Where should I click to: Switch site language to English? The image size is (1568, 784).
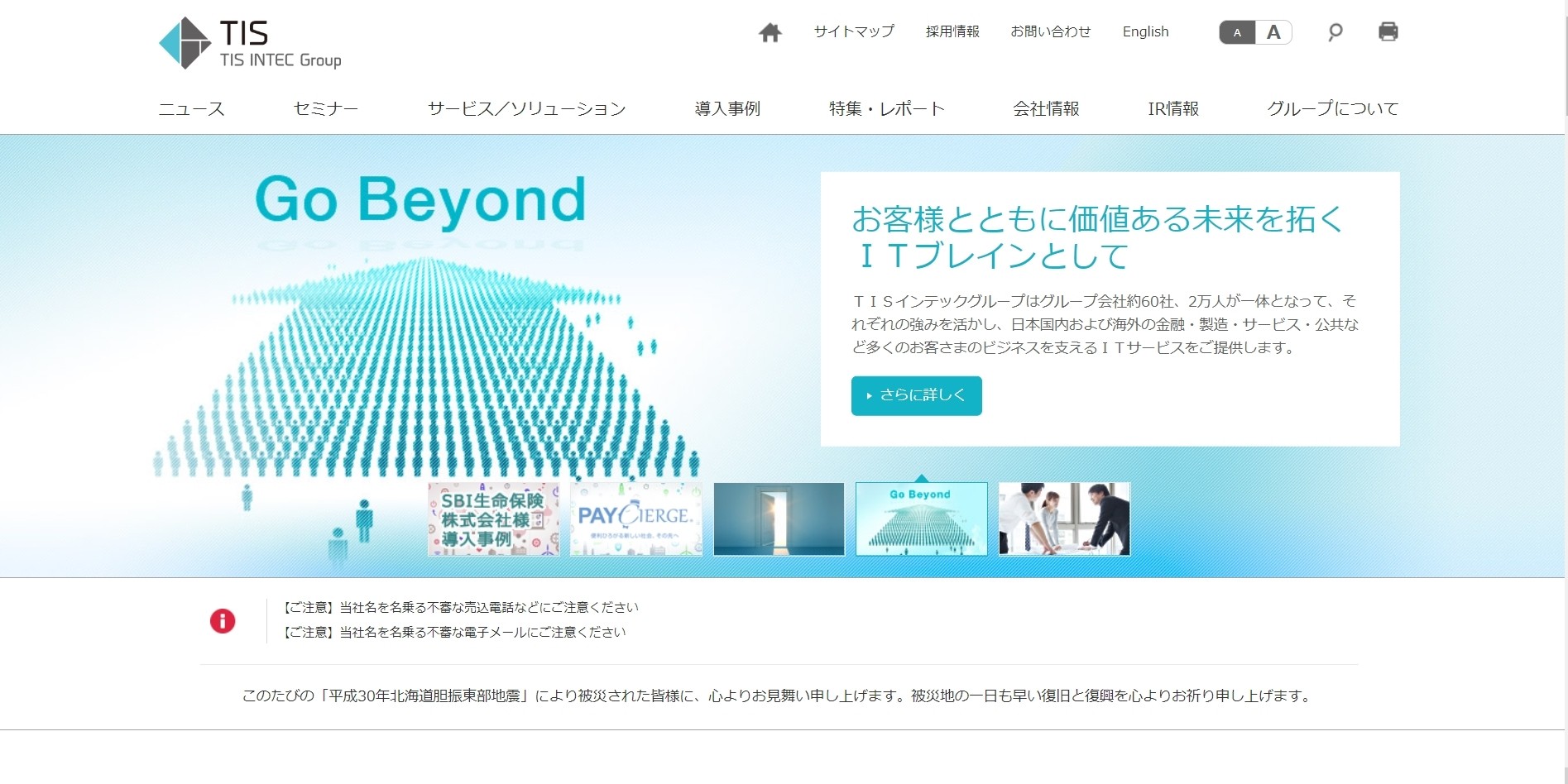[x=1145, y=31]
